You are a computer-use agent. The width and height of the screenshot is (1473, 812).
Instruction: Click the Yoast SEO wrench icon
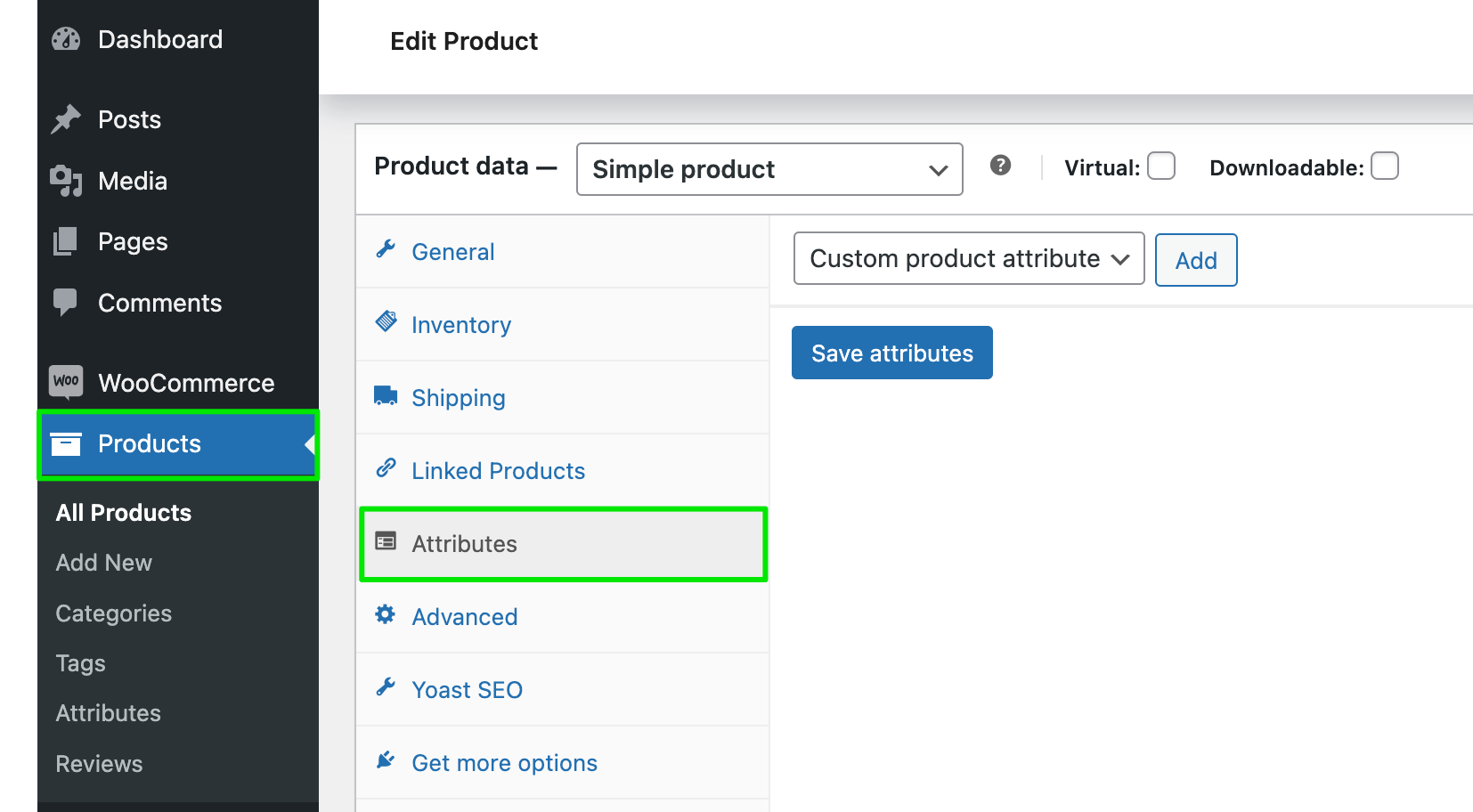point(386,687)
